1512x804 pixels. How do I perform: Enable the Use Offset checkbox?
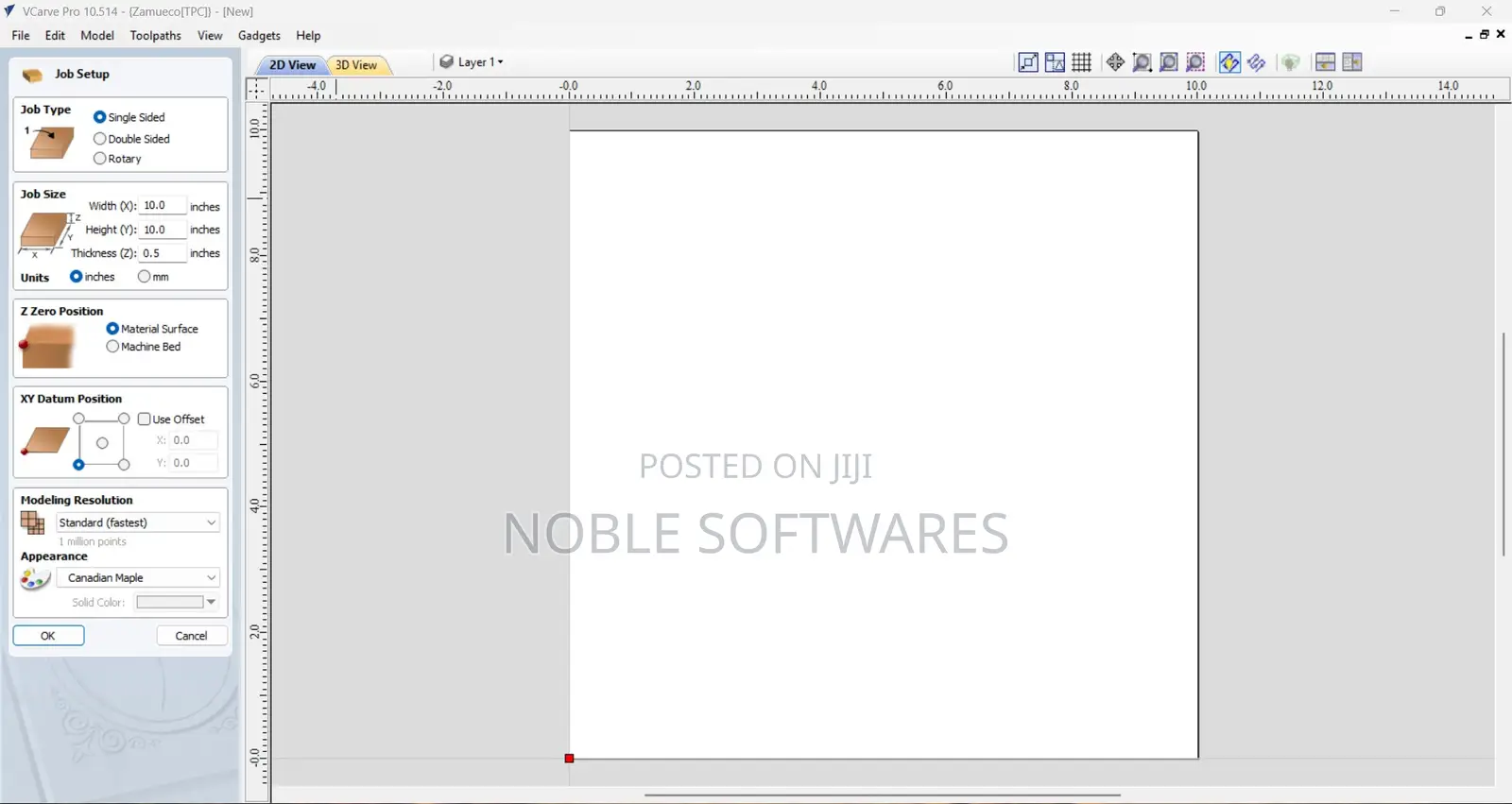(x=145, y=419)
